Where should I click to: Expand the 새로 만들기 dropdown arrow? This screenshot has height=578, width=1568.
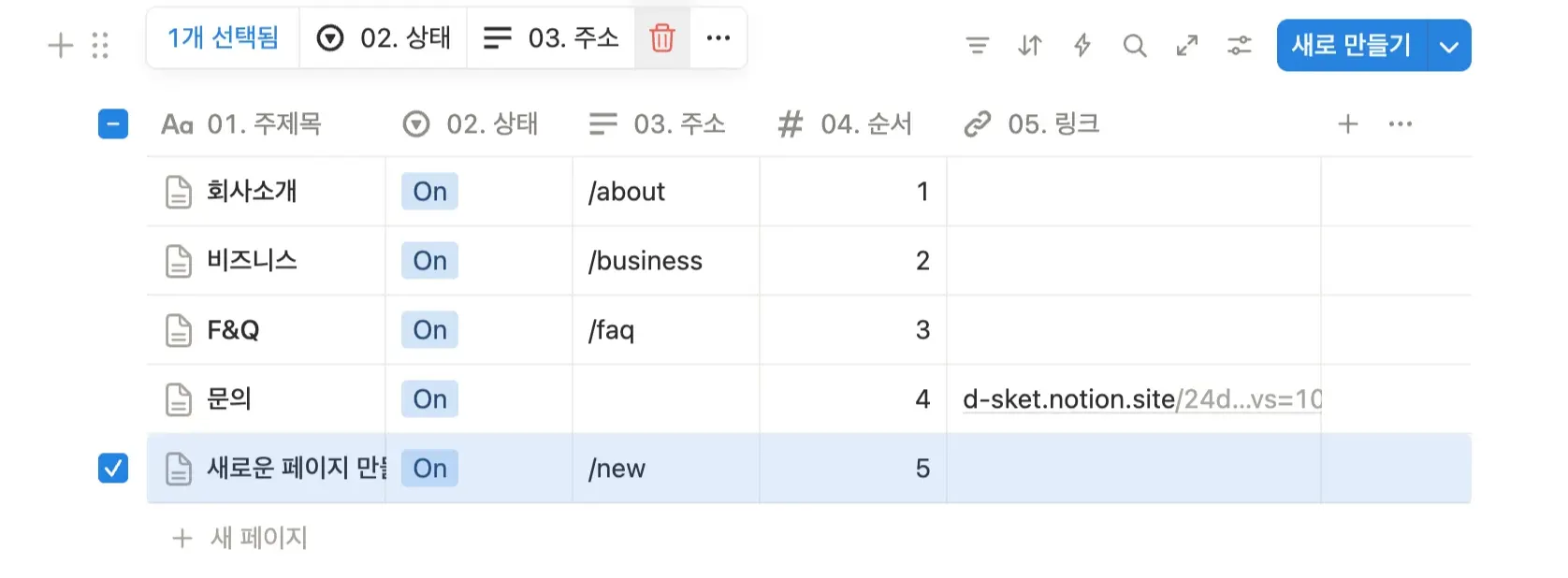click(x=1448, y=46)
